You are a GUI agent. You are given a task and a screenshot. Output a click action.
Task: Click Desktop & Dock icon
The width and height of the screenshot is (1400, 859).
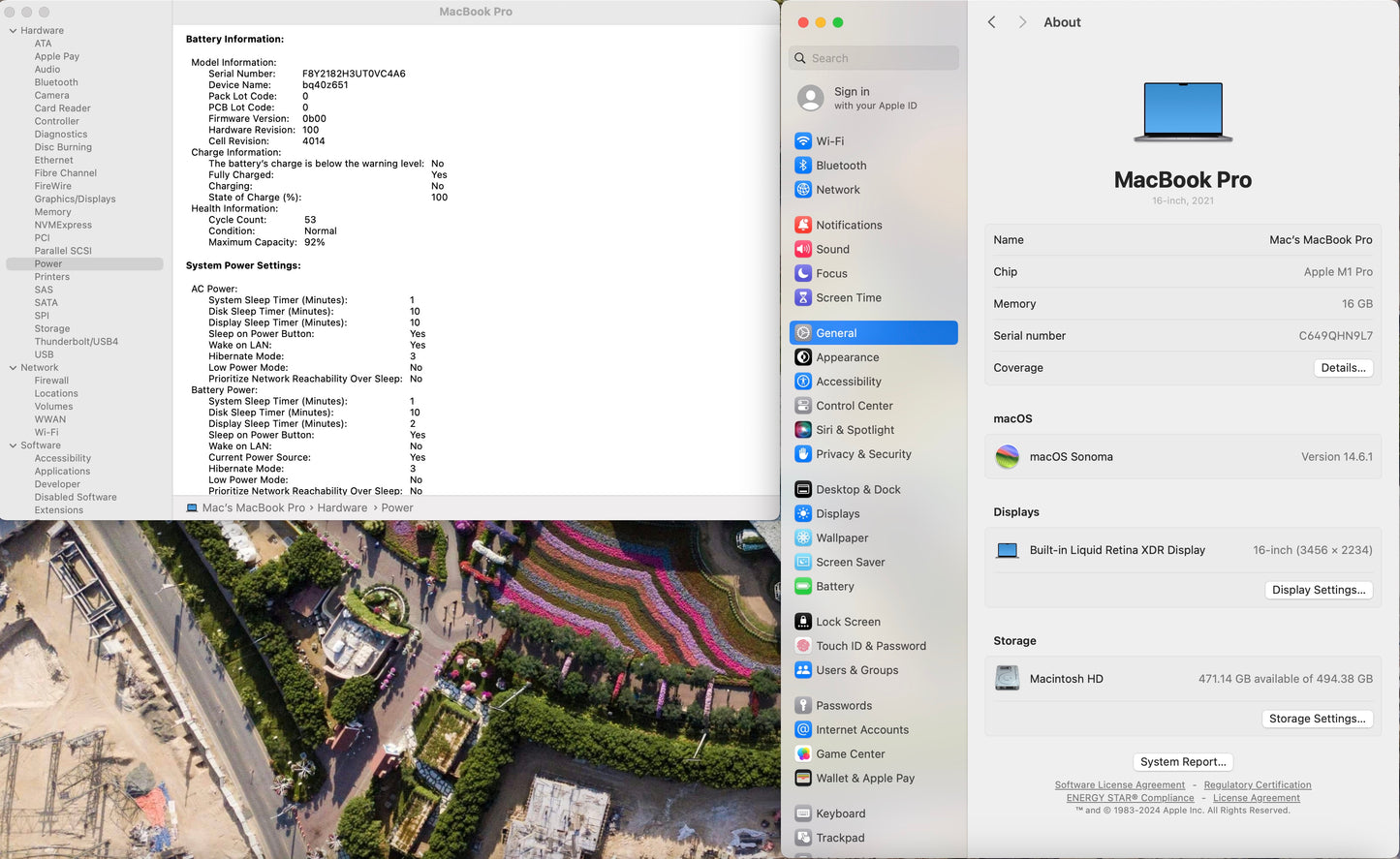pos(803,489)
